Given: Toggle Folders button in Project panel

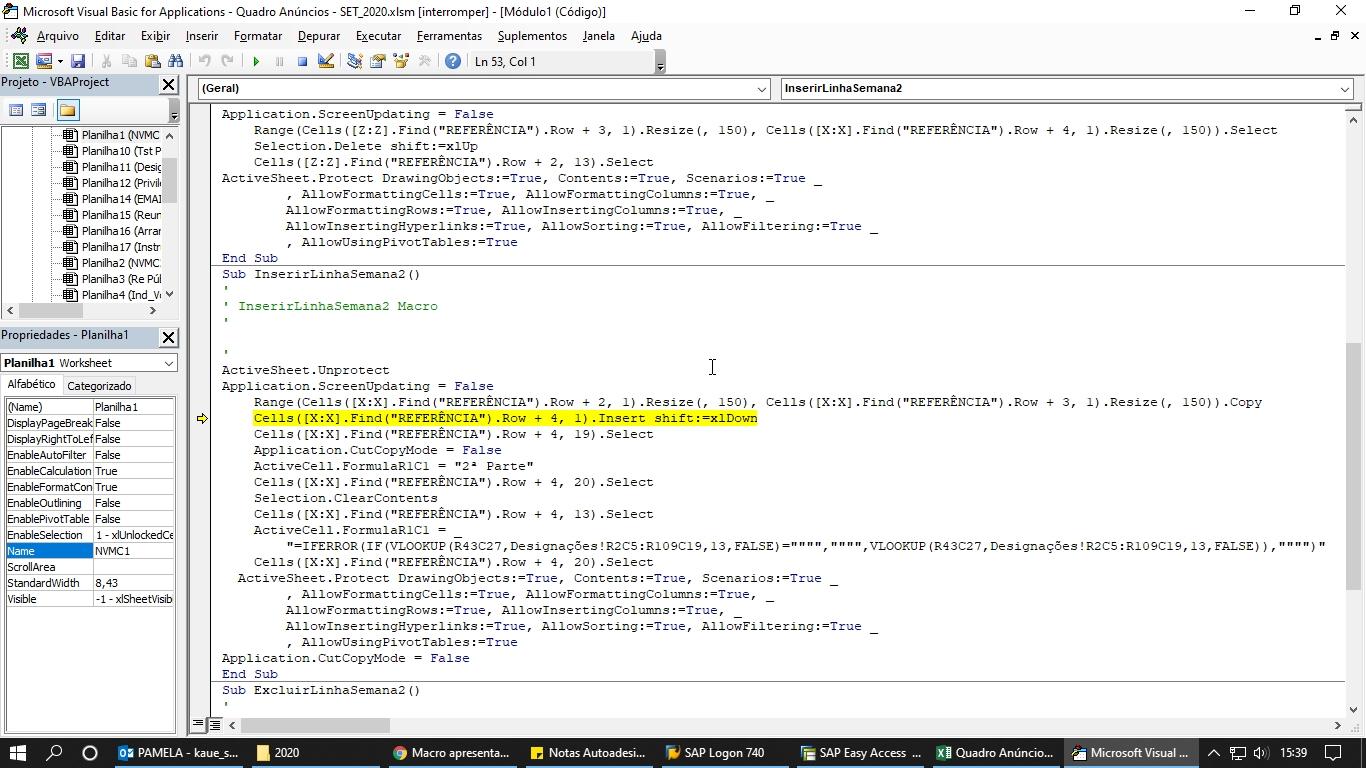Looking at the screenshot, I should pyautogui.click(x=67, y=110).
